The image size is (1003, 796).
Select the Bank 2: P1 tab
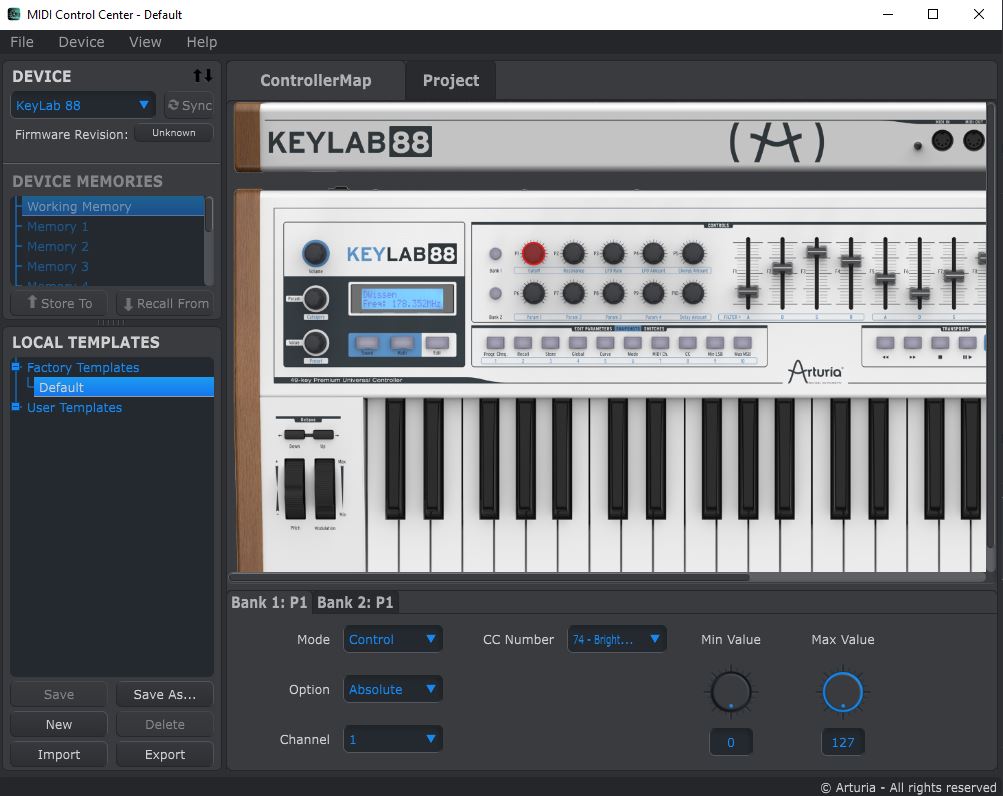click(355, 602)
